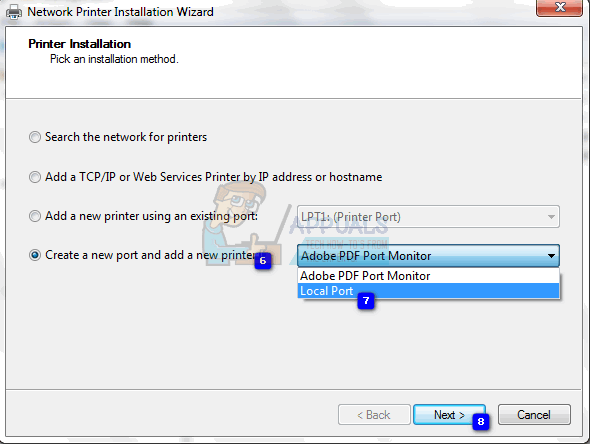This screenshot has width=590, height=444.
Task: Click the printer icon in title bar
Action: tap(14, 12)
